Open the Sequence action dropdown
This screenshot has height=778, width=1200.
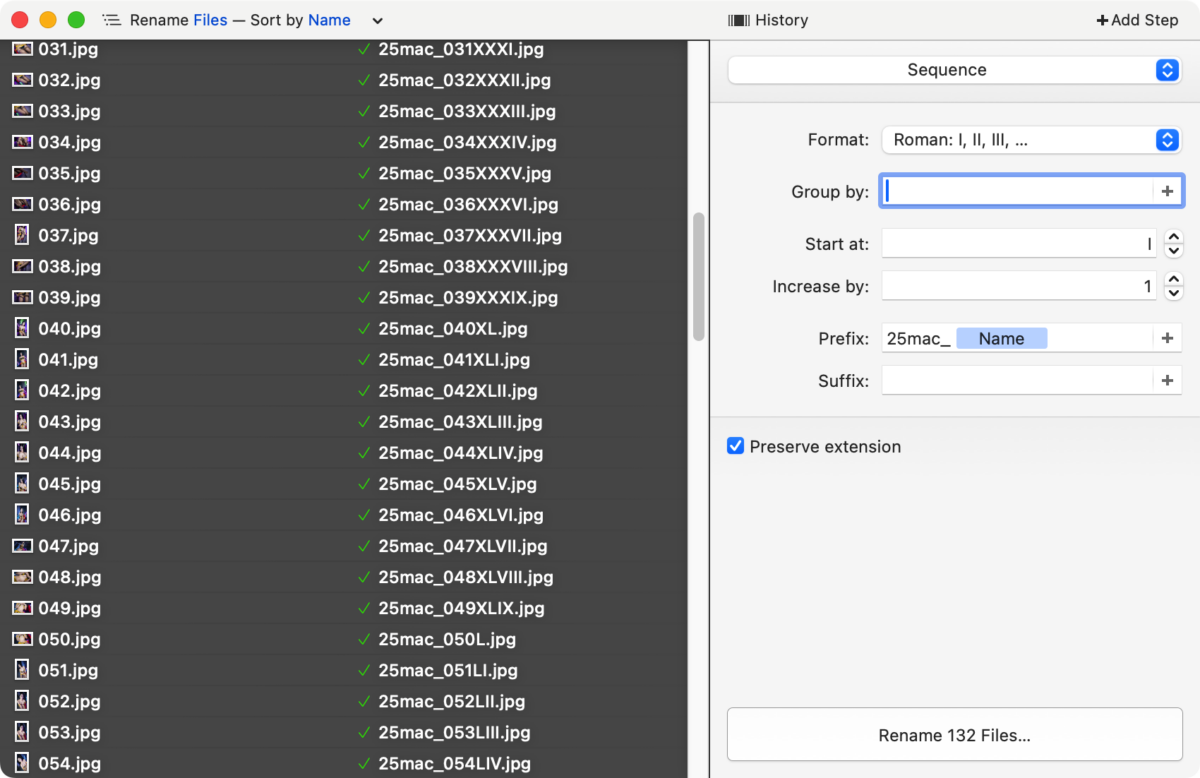(955, 70)
